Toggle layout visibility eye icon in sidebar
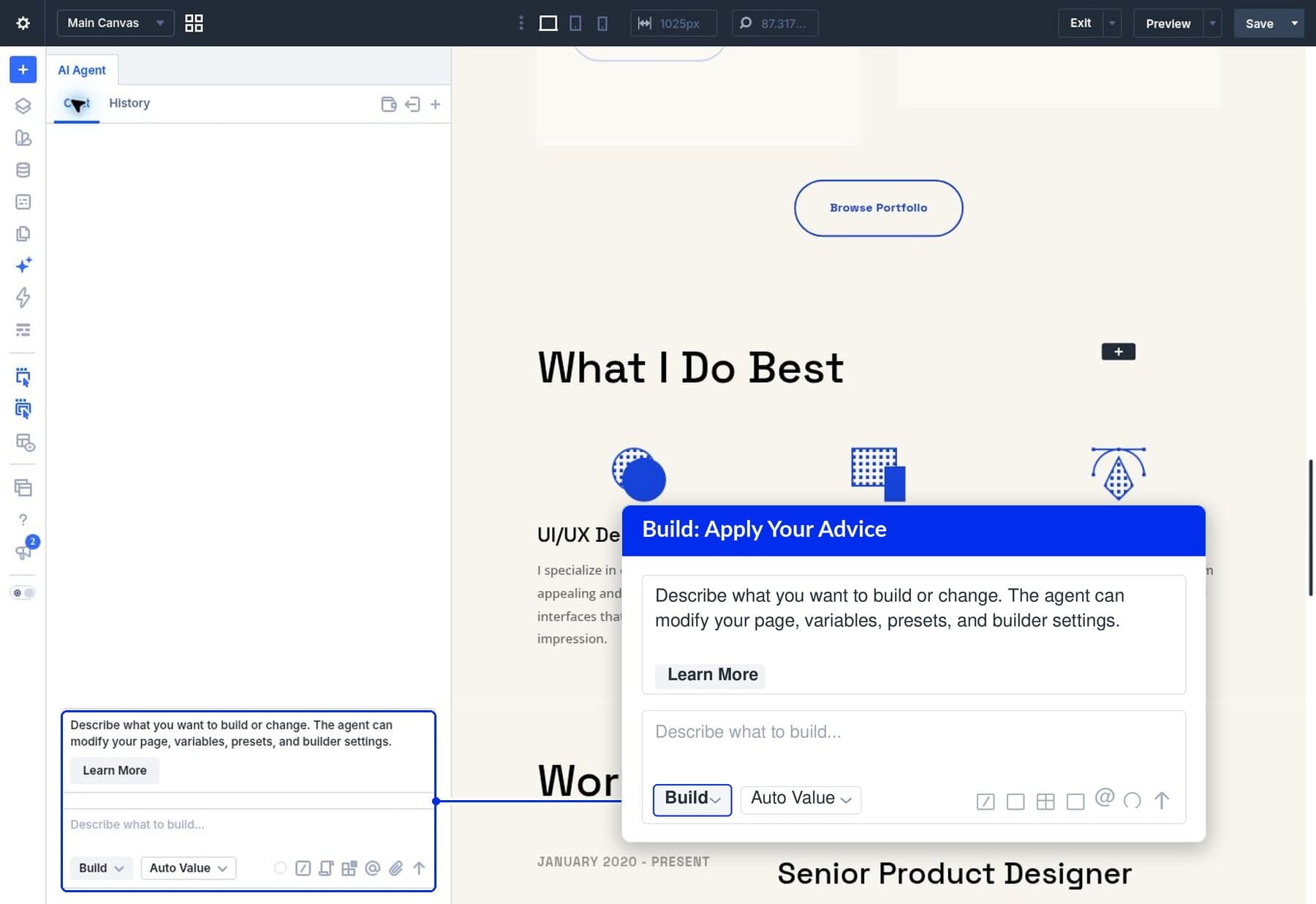Image resolution: width=1316 pixels, height=904 pixels. pos(25,442)
